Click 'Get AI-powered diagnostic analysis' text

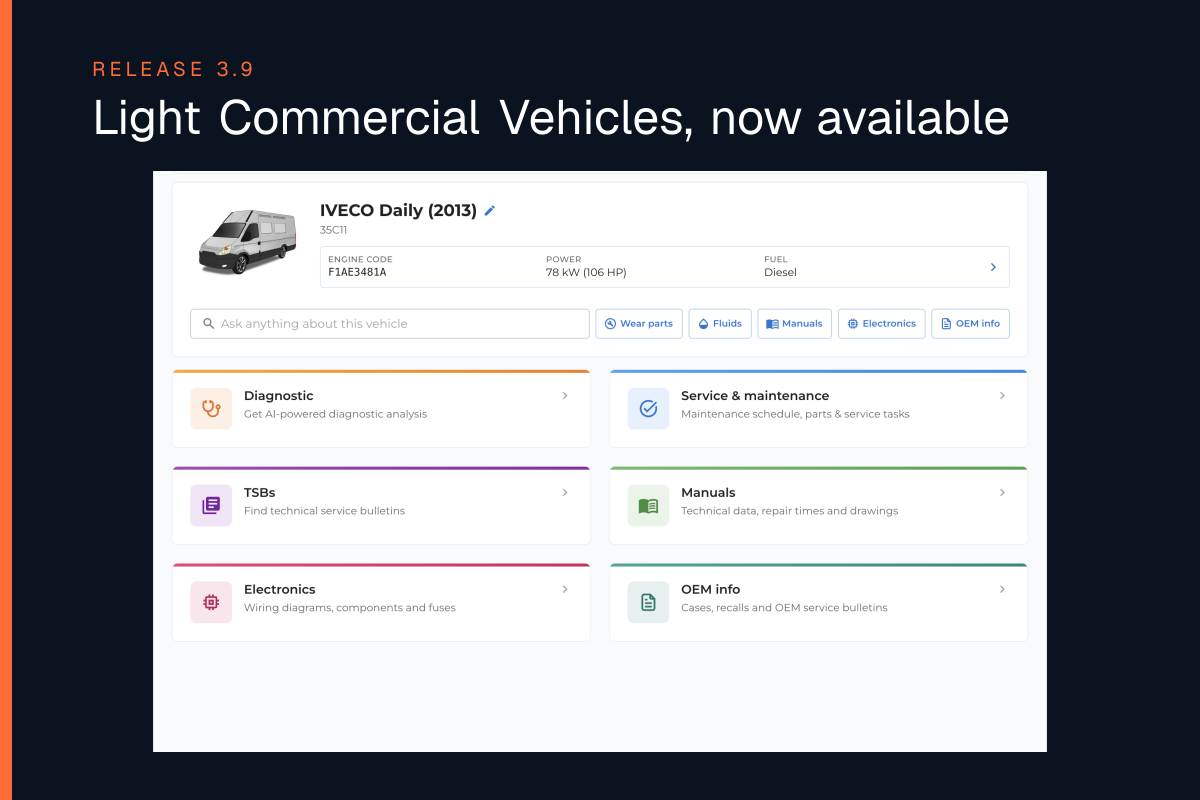point(336,414)
